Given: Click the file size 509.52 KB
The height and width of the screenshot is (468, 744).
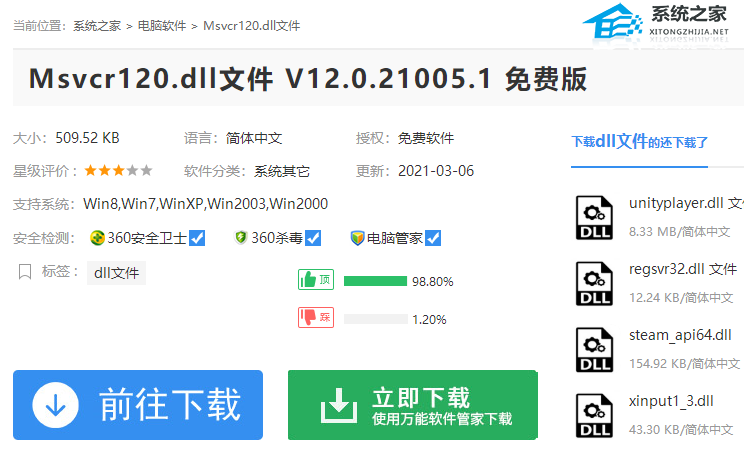Looking at the screenshot, I should (x=87, y=138).
